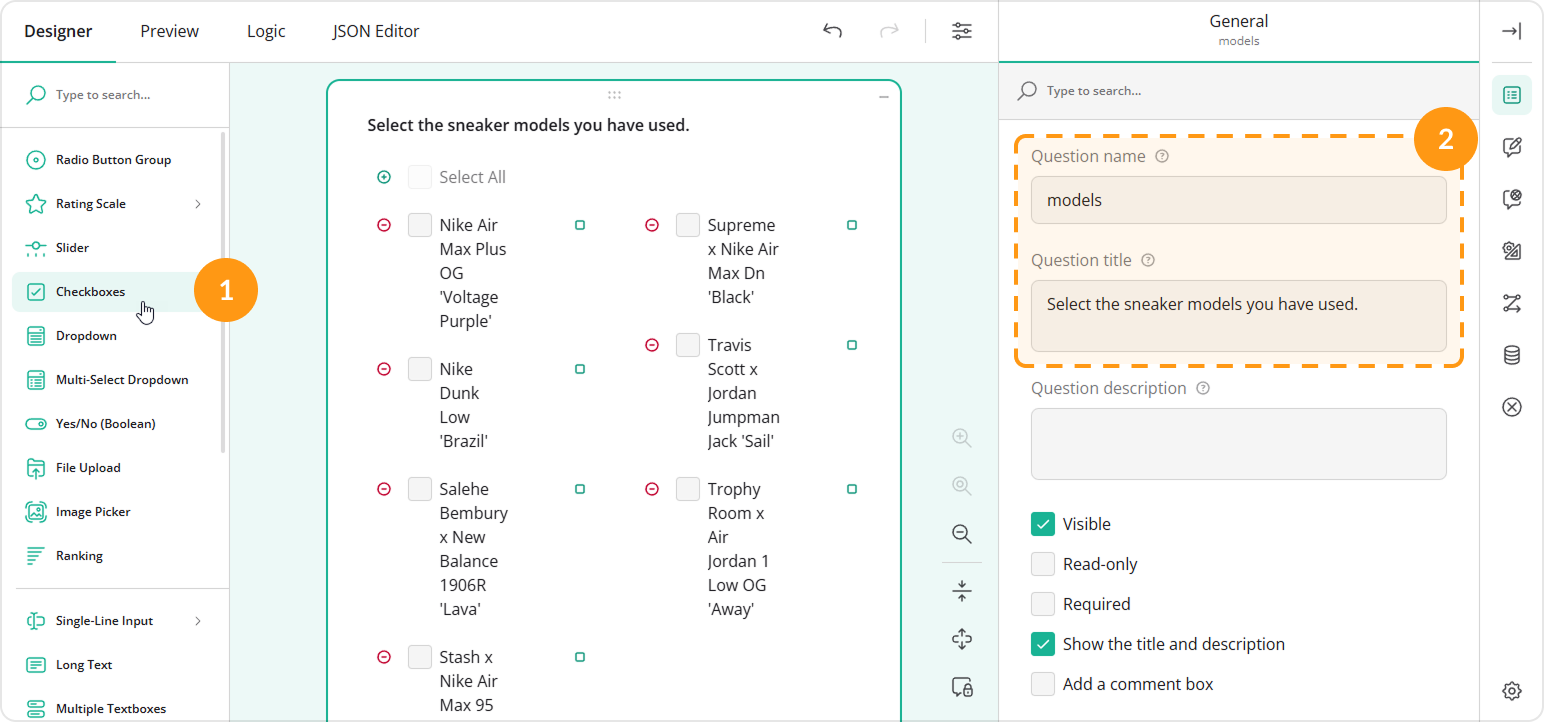Remove the Nike Air Max Plus choice
The height and width of the screenshot is (722, 1544).
coord(384,225)
